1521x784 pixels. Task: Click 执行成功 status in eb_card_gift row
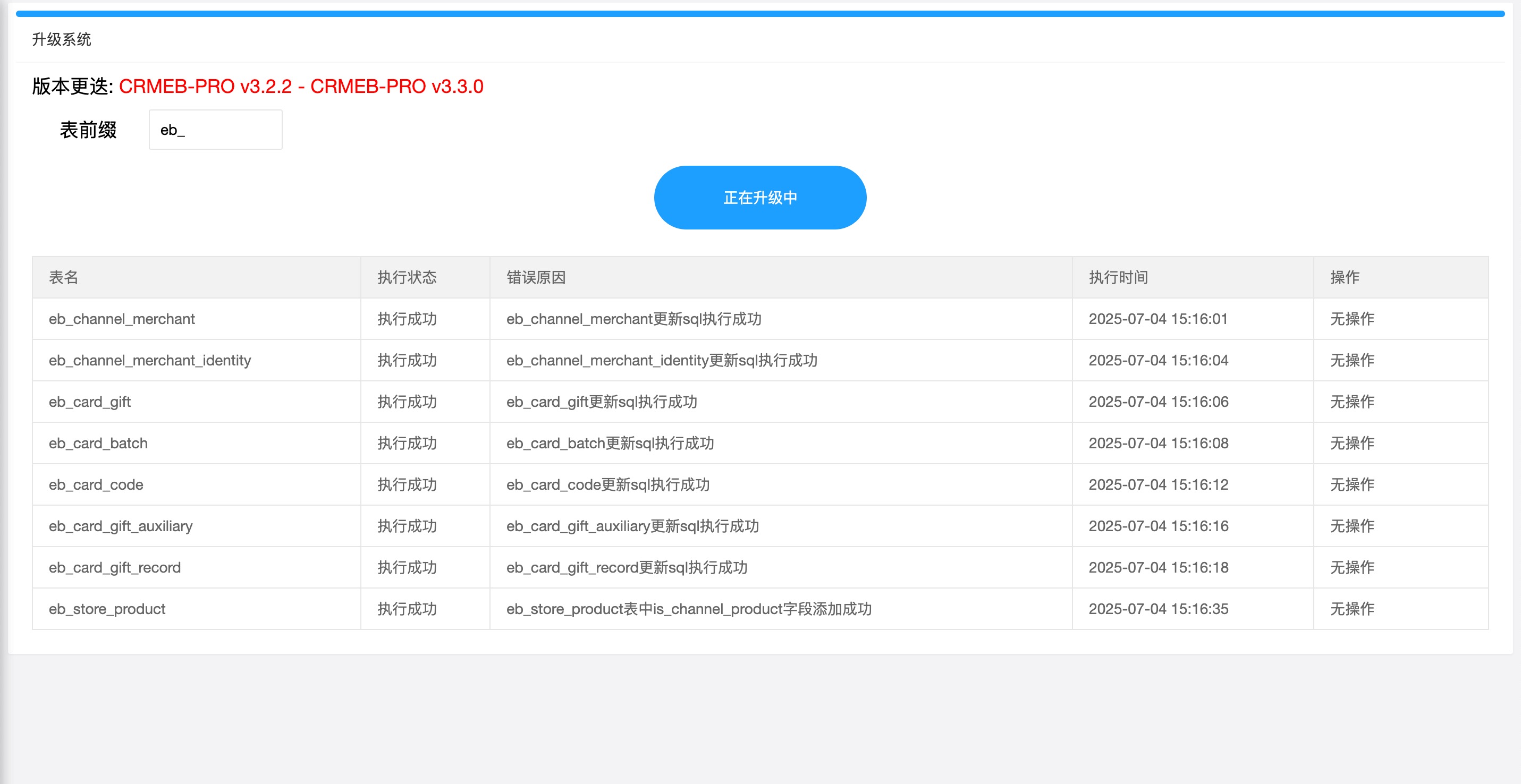pyautogui.click(x=407, y=402)
